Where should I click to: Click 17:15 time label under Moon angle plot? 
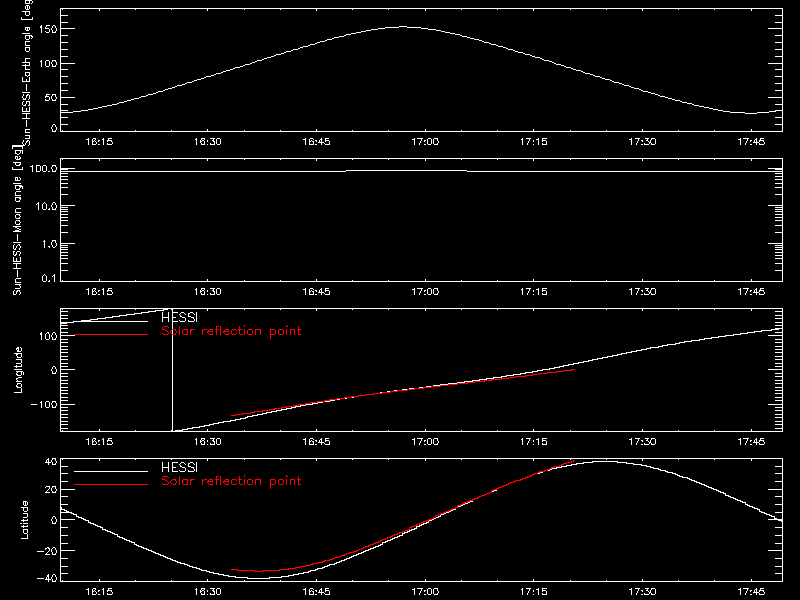click(x=534, y=292)
